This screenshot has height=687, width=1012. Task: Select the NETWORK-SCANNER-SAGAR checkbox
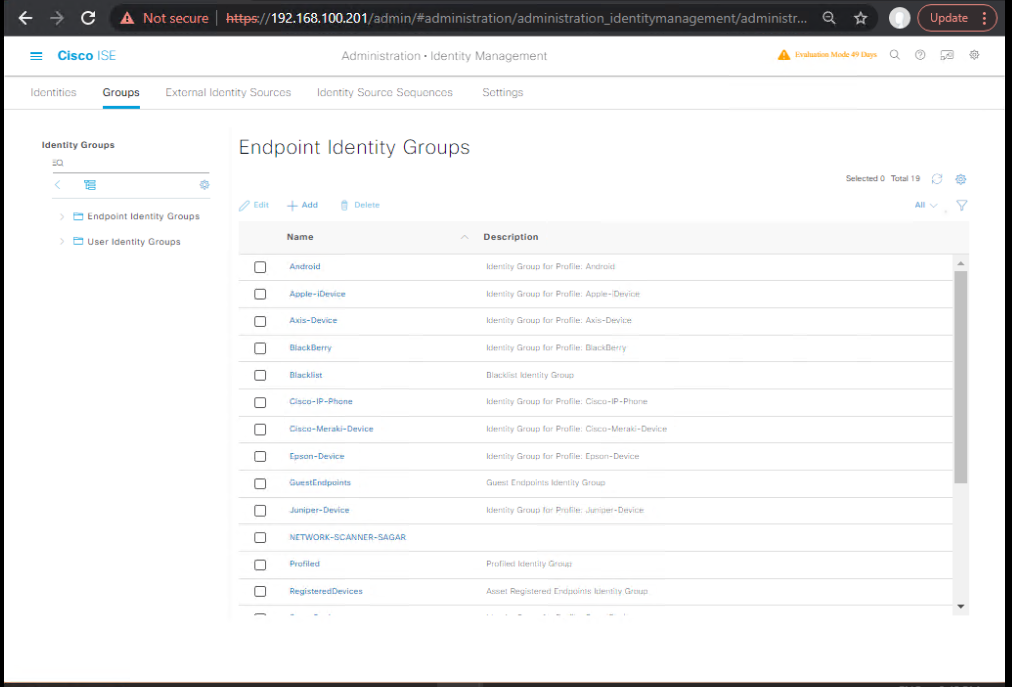260,537
